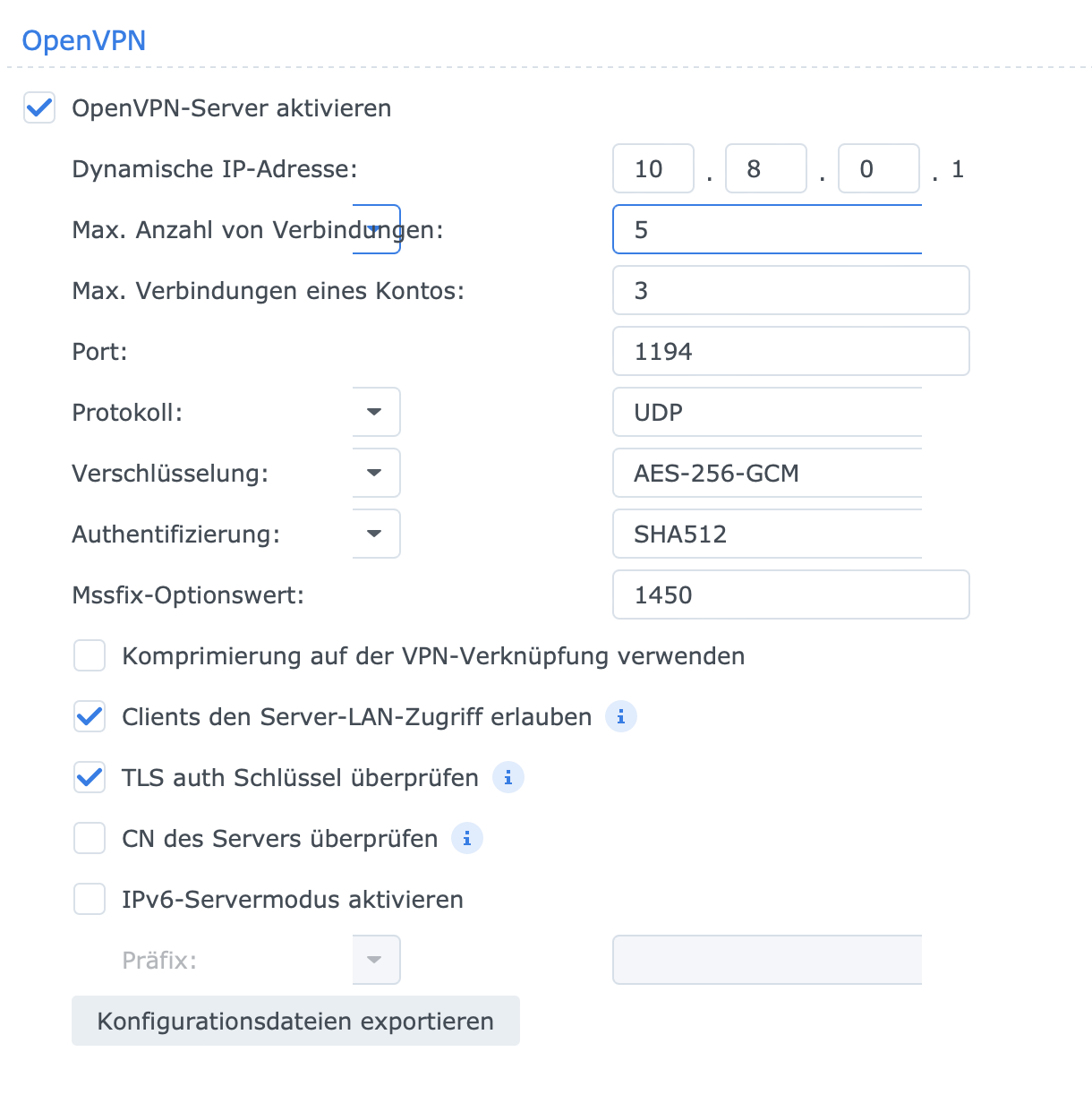The image size is (1092, 1103).
Task: Click first IP octet field showing 10
Action: pos(653,169)
